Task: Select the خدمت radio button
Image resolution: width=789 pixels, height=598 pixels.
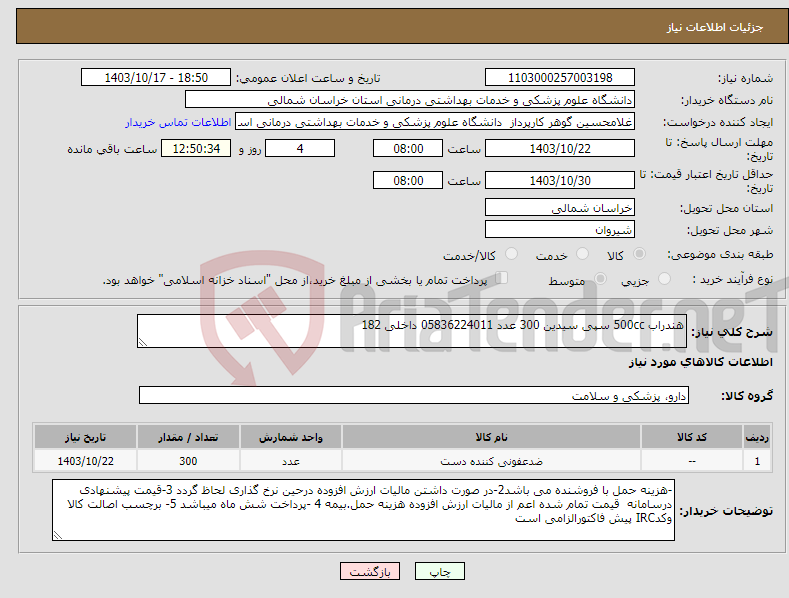Action: click(582, 254)
